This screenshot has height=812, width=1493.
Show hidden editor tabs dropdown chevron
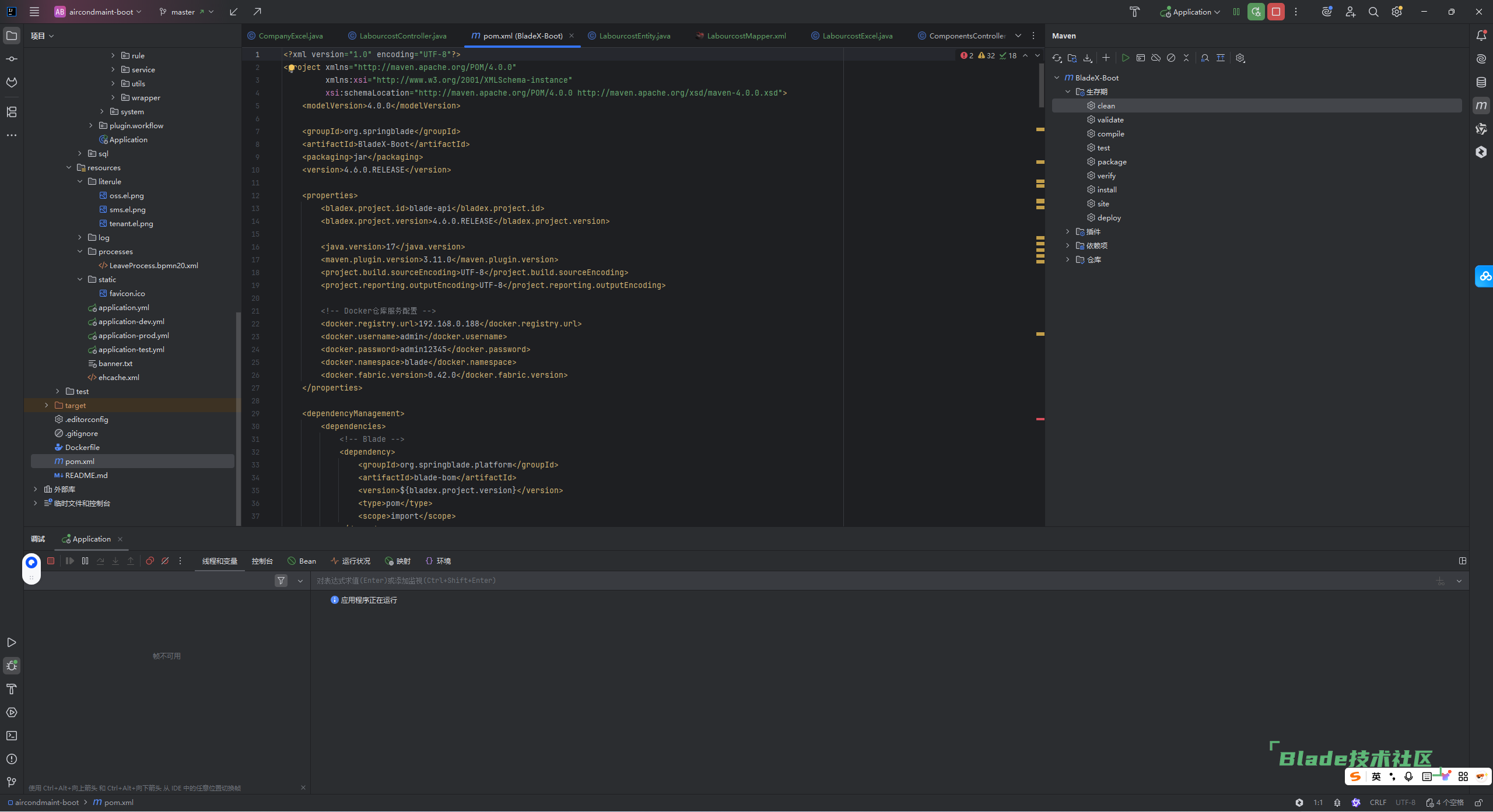coord(1018,36)
